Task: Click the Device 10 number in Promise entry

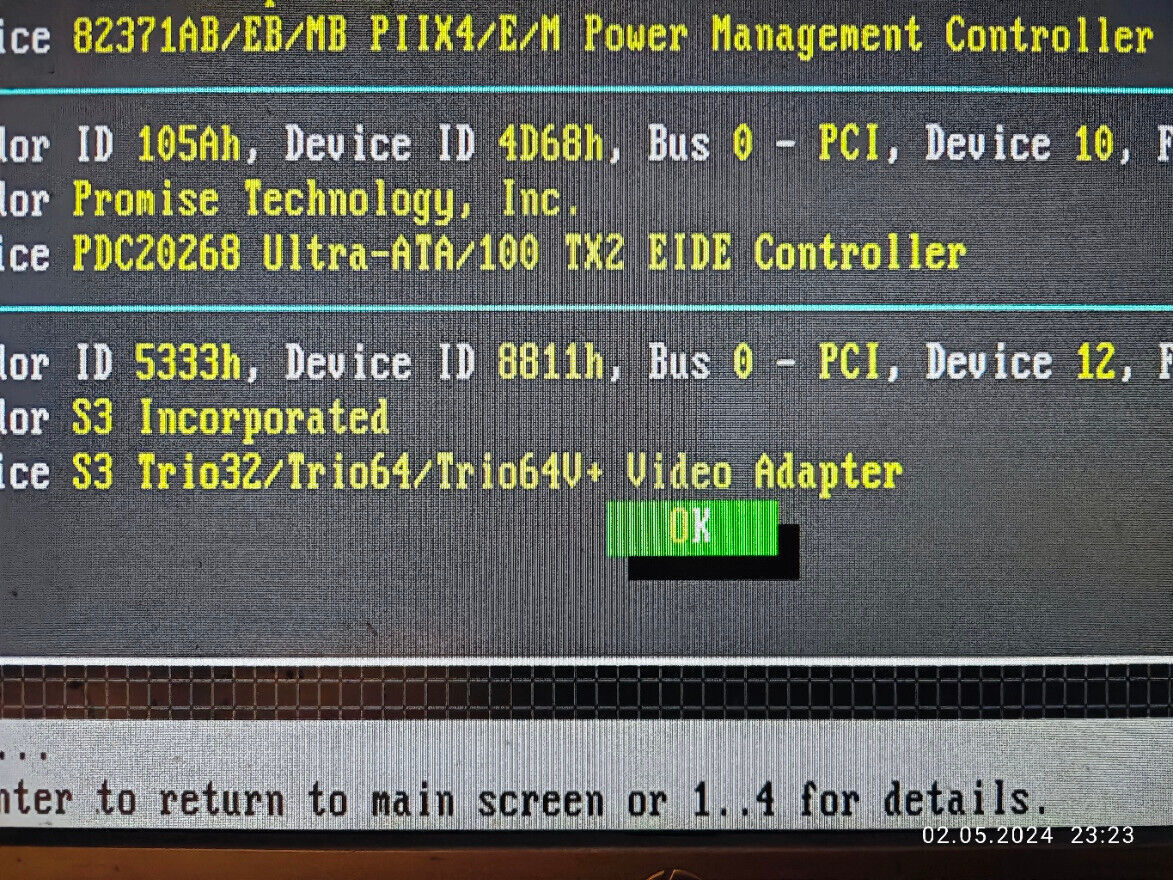Action: pyautogui.click(x=1094, y=144)
